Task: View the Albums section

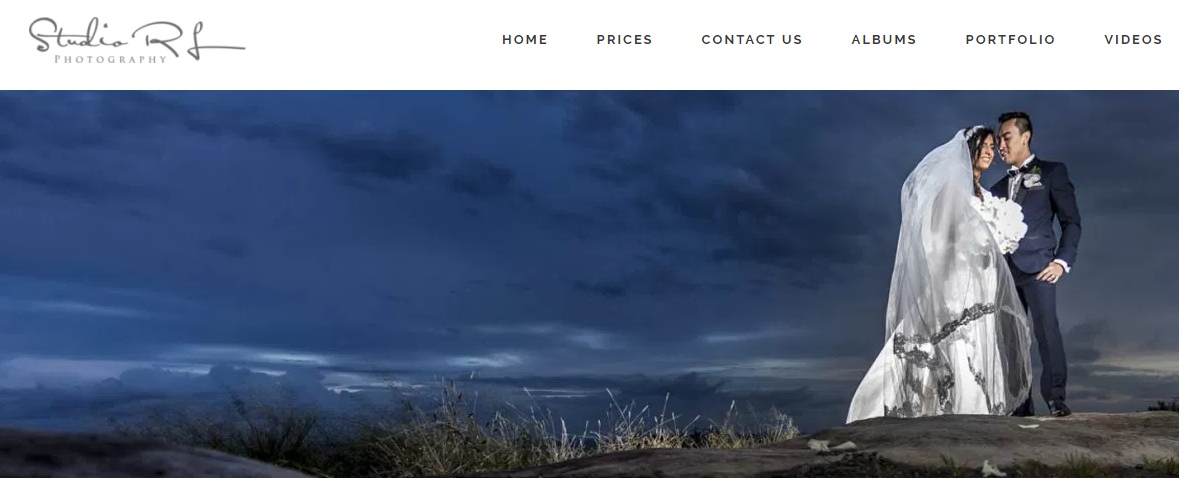Action: (x=883, y=40)
